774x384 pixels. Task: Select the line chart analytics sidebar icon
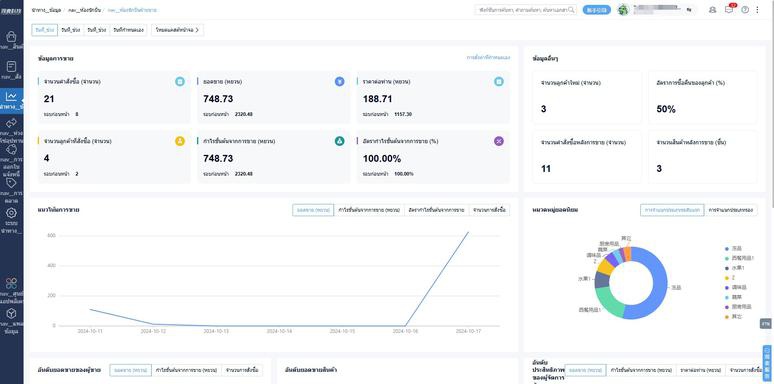tap(11, 96)
